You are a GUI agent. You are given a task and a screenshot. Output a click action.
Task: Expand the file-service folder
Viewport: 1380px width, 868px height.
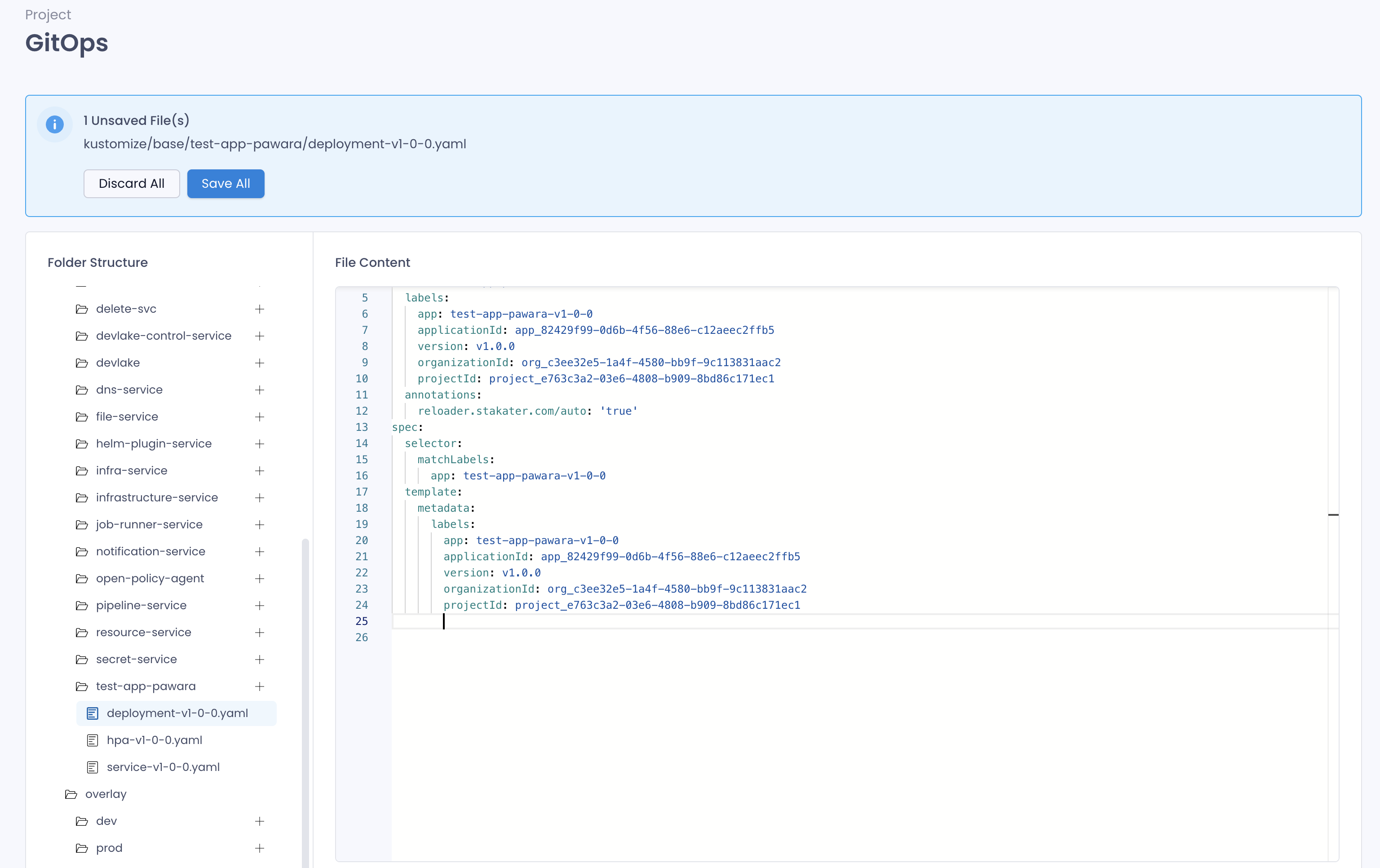tap(117, 417)
